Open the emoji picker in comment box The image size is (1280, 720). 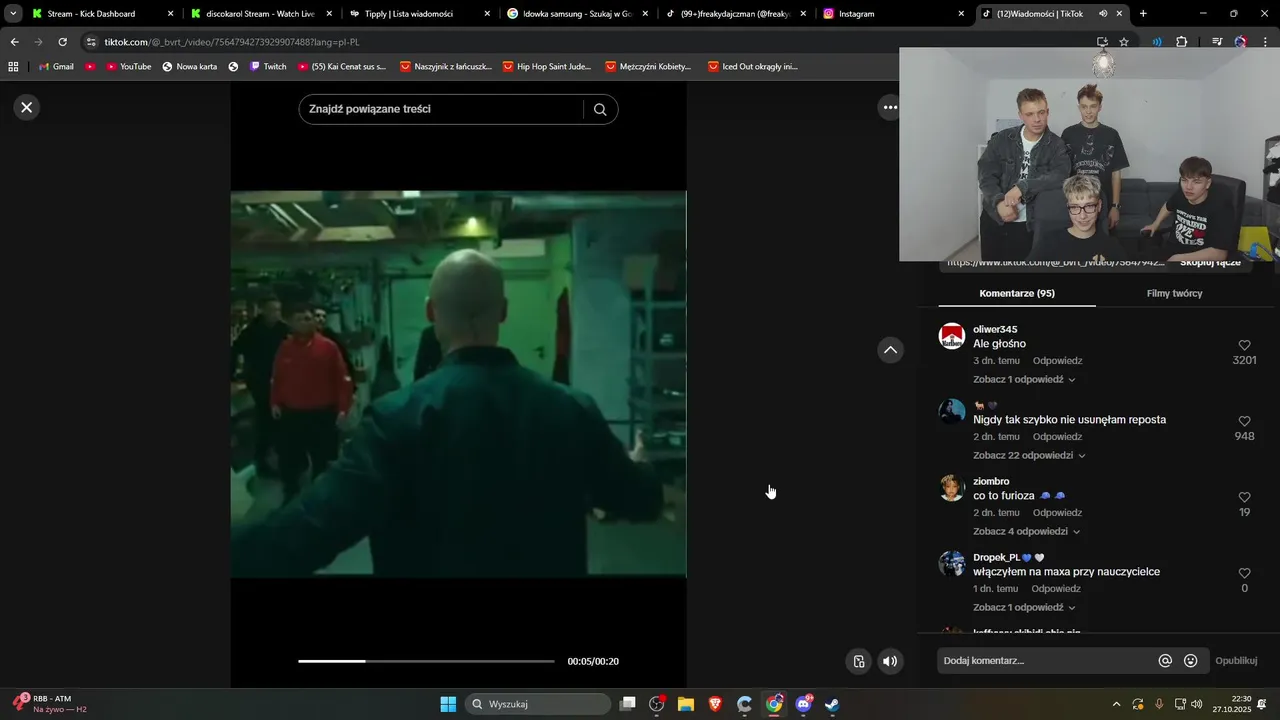click(1190, 661)
